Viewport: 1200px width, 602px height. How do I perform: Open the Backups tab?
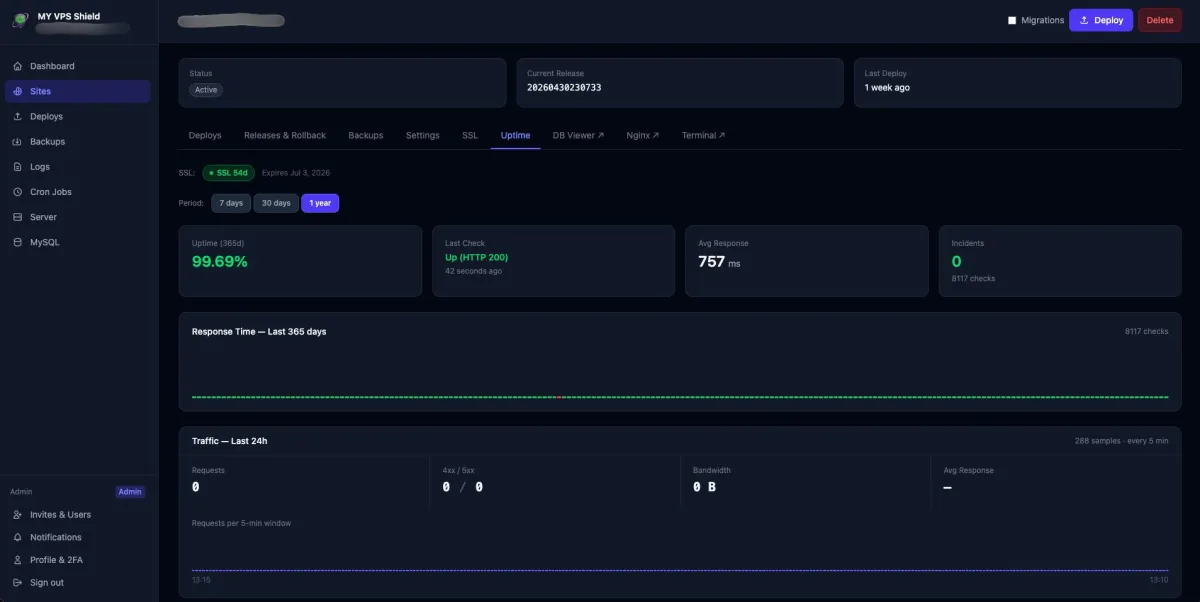pyautogui.click(x=366, y=135)
